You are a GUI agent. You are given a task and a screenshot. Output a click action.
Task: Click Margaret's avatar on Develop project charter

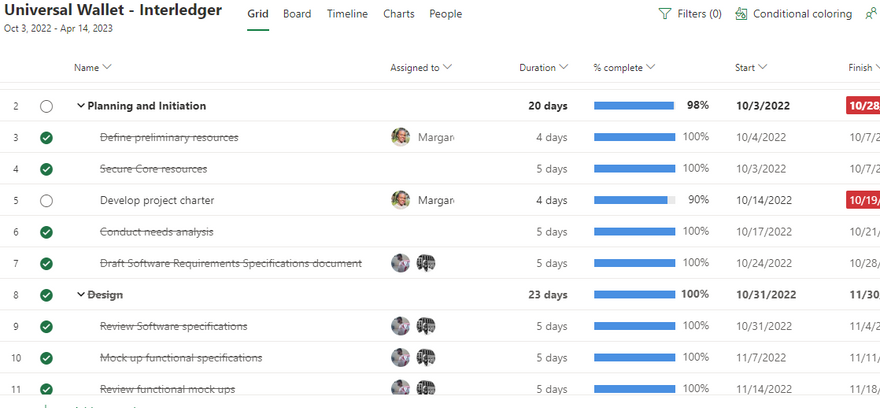point(401,200)
